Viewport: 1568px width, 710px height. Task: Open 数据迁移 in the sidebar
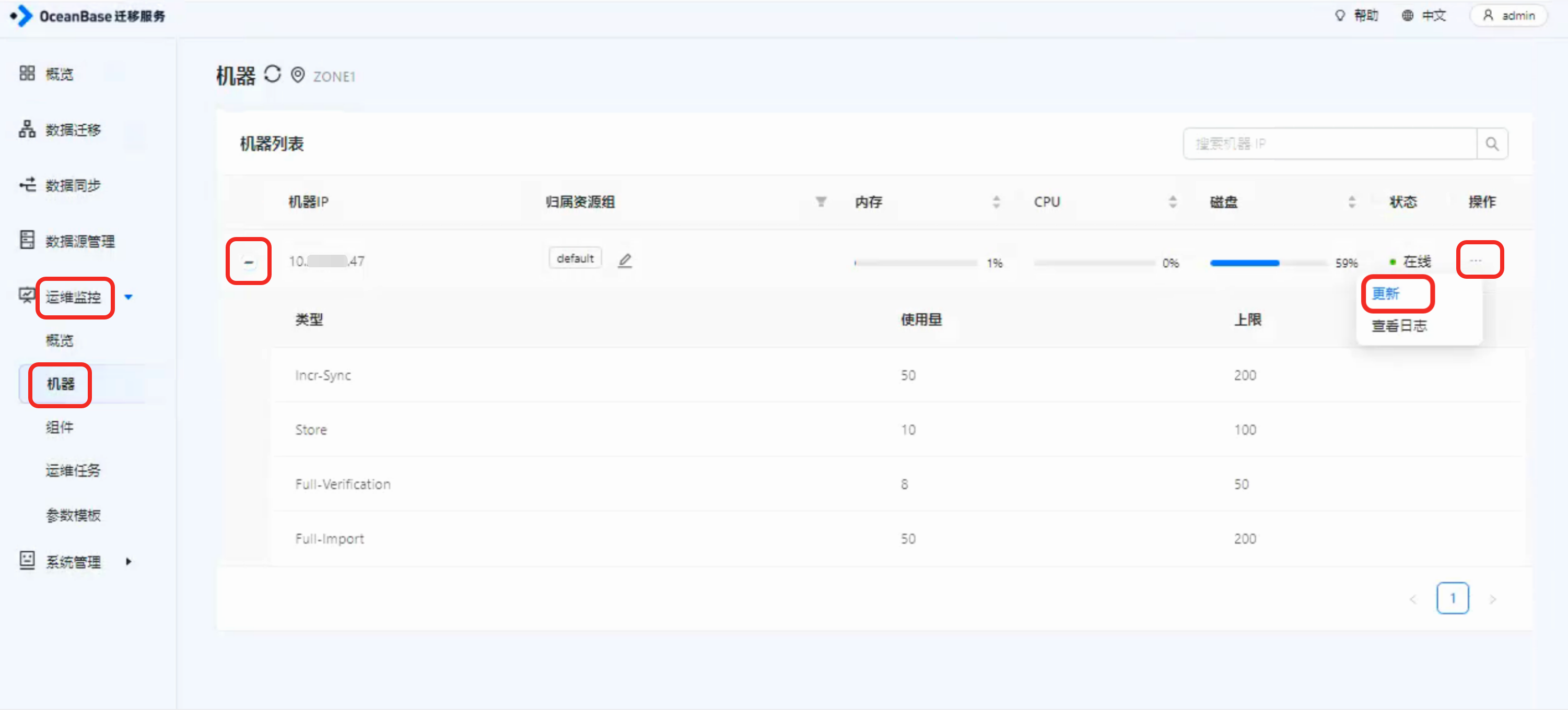tap(73, 129)
